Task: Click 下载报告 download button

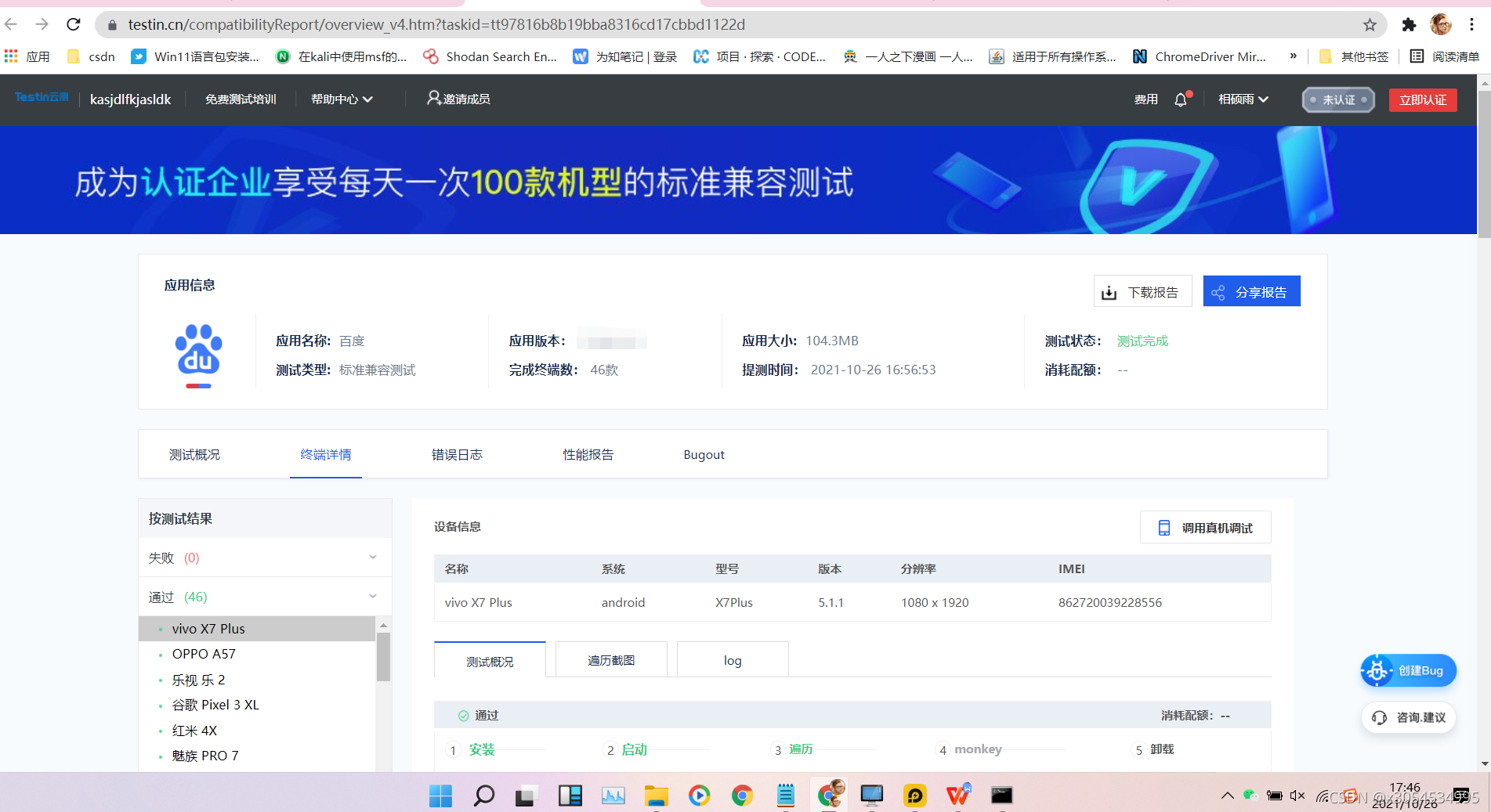Action: pyautogui.click(x=1142, y=291)
